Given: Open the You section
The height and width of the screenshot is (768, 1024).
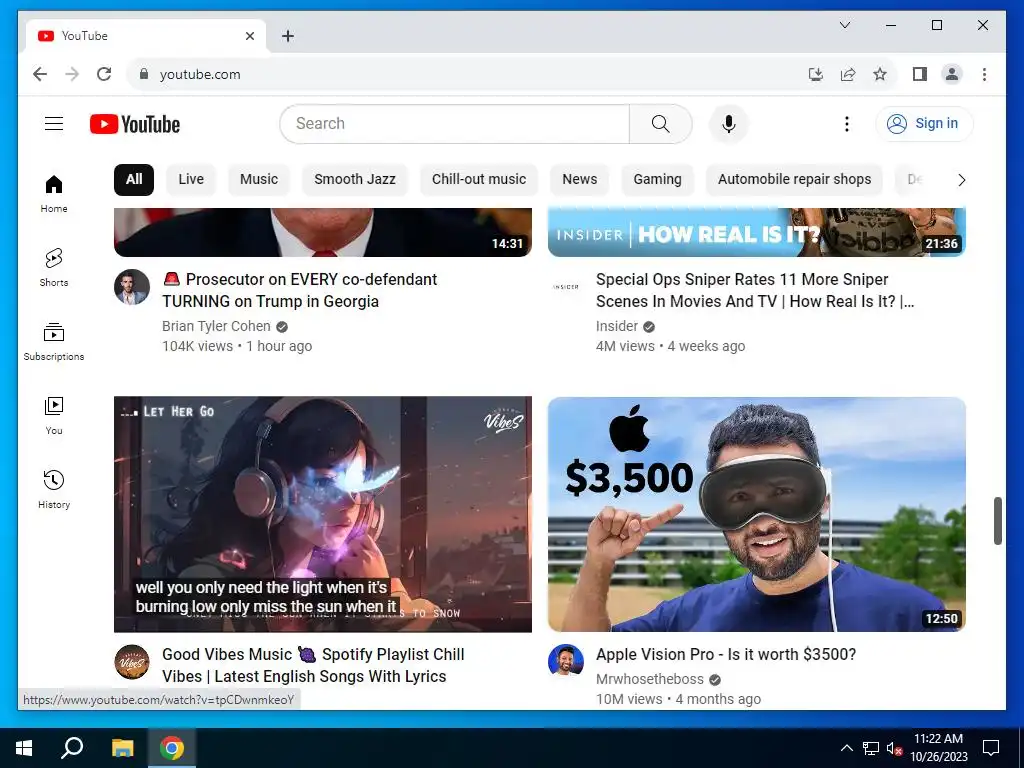Looking at the screenshot, I should [x=54, y=416].
